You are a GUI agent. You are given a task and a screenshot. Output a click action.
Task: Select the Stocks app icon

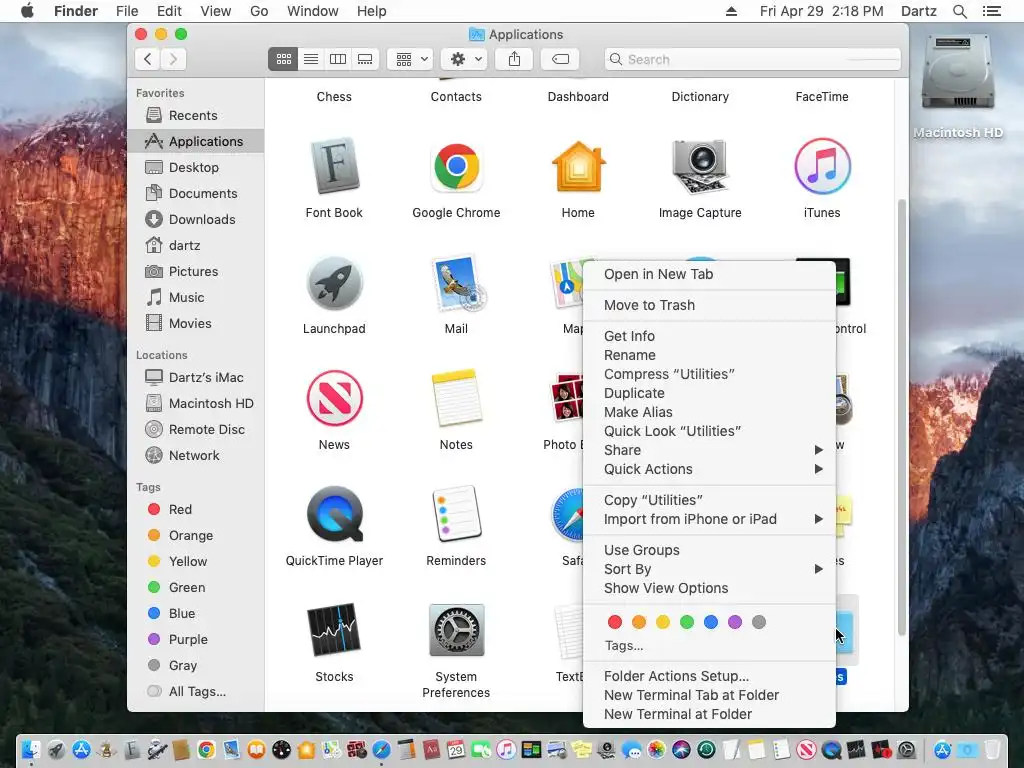tap(334, 630)
